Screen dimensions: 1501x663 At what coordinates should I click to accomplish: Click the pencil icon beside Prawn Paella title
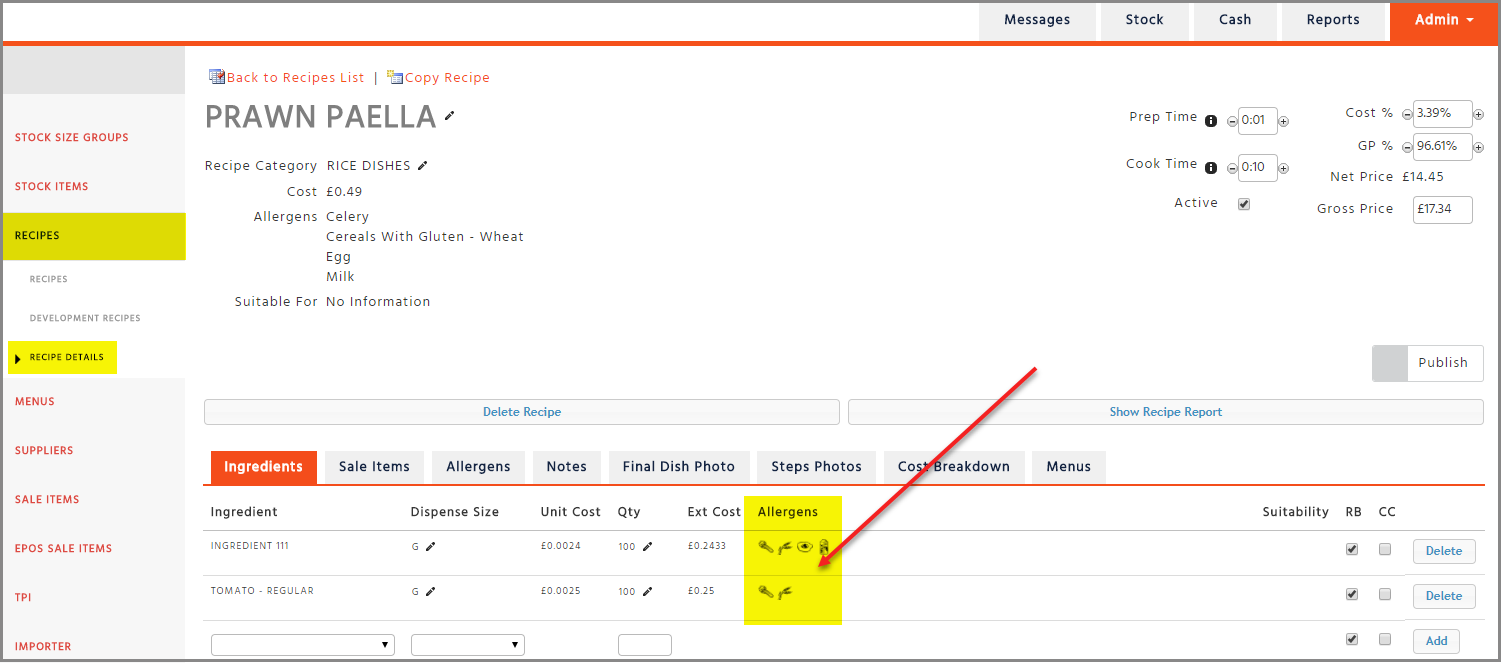[450, 116]
